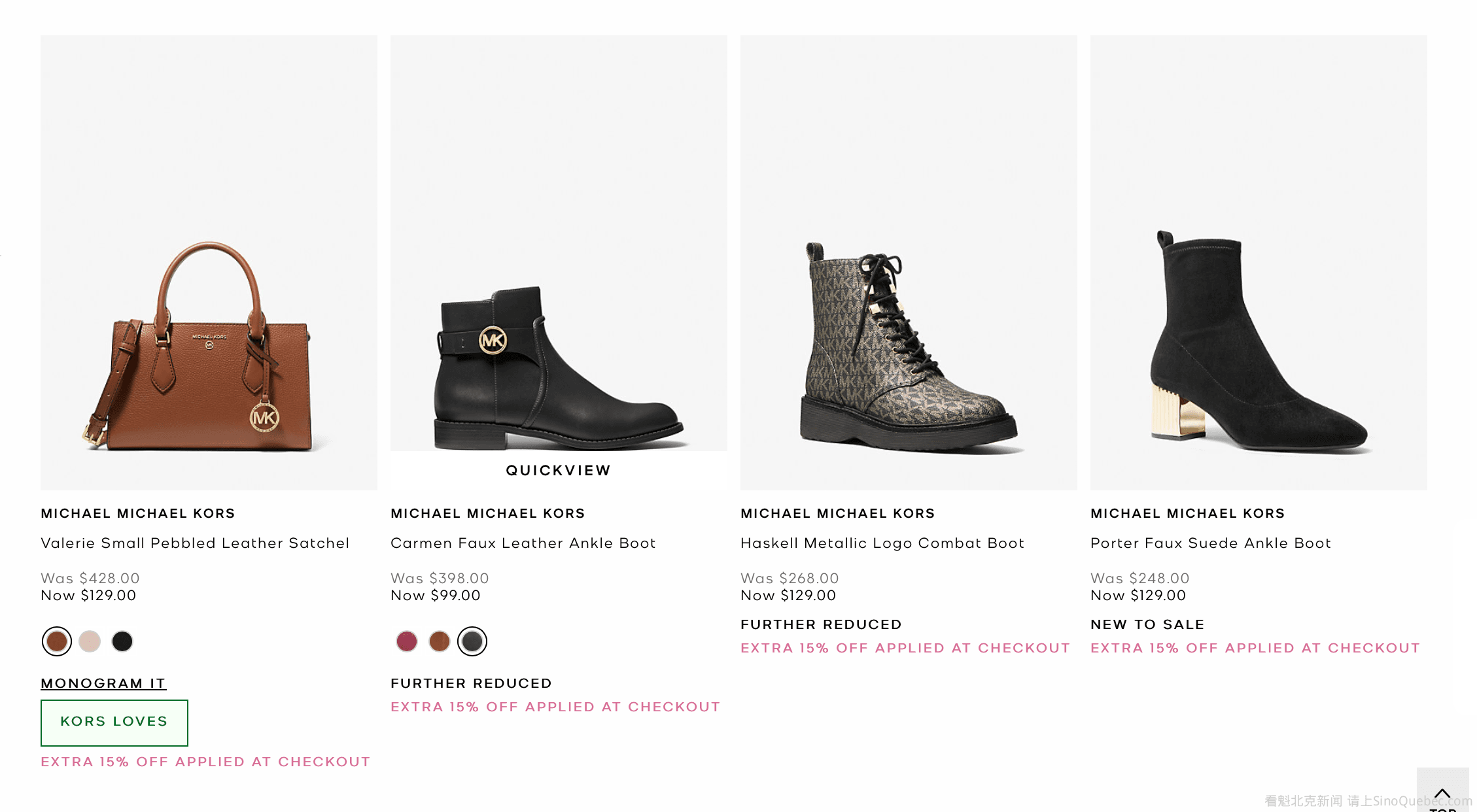
Task: Choose the light pink Valerie Satchel swatch
Action: click(90, 641)
